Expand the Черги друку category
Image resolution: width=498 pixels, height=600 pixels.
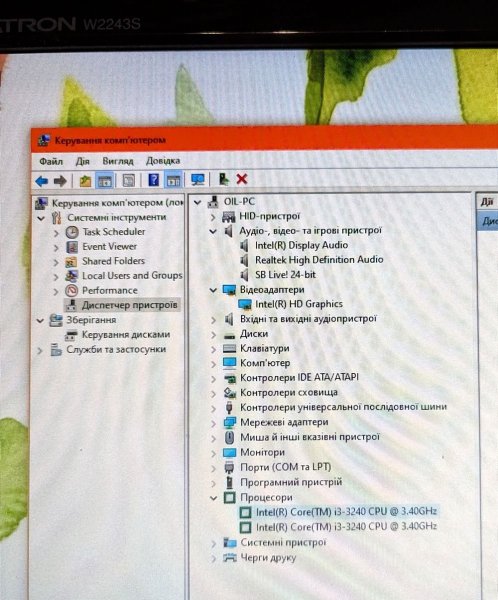pyautogui.click(x=214, y=558)
